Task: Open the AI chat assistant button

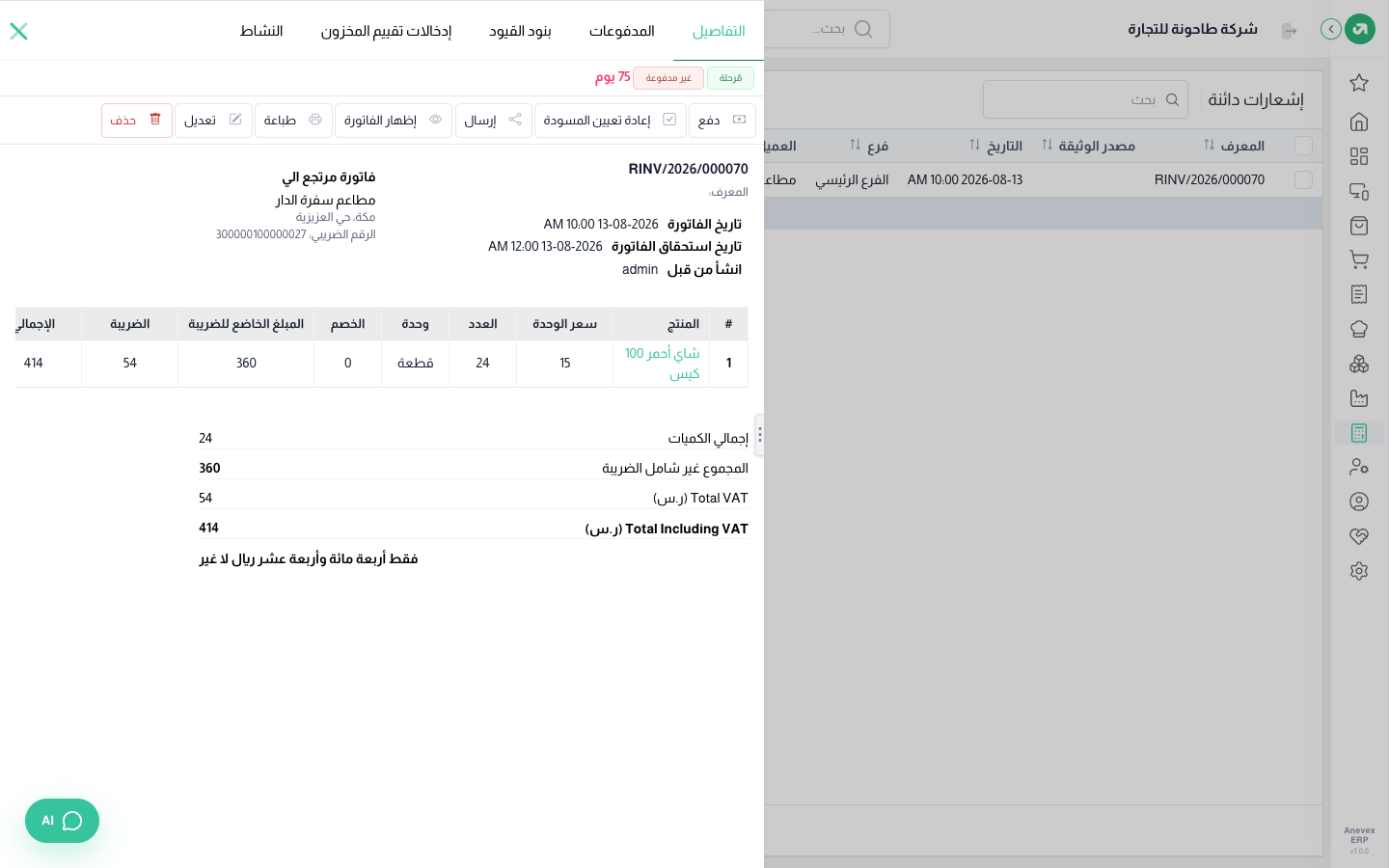Action: (62, 821)
